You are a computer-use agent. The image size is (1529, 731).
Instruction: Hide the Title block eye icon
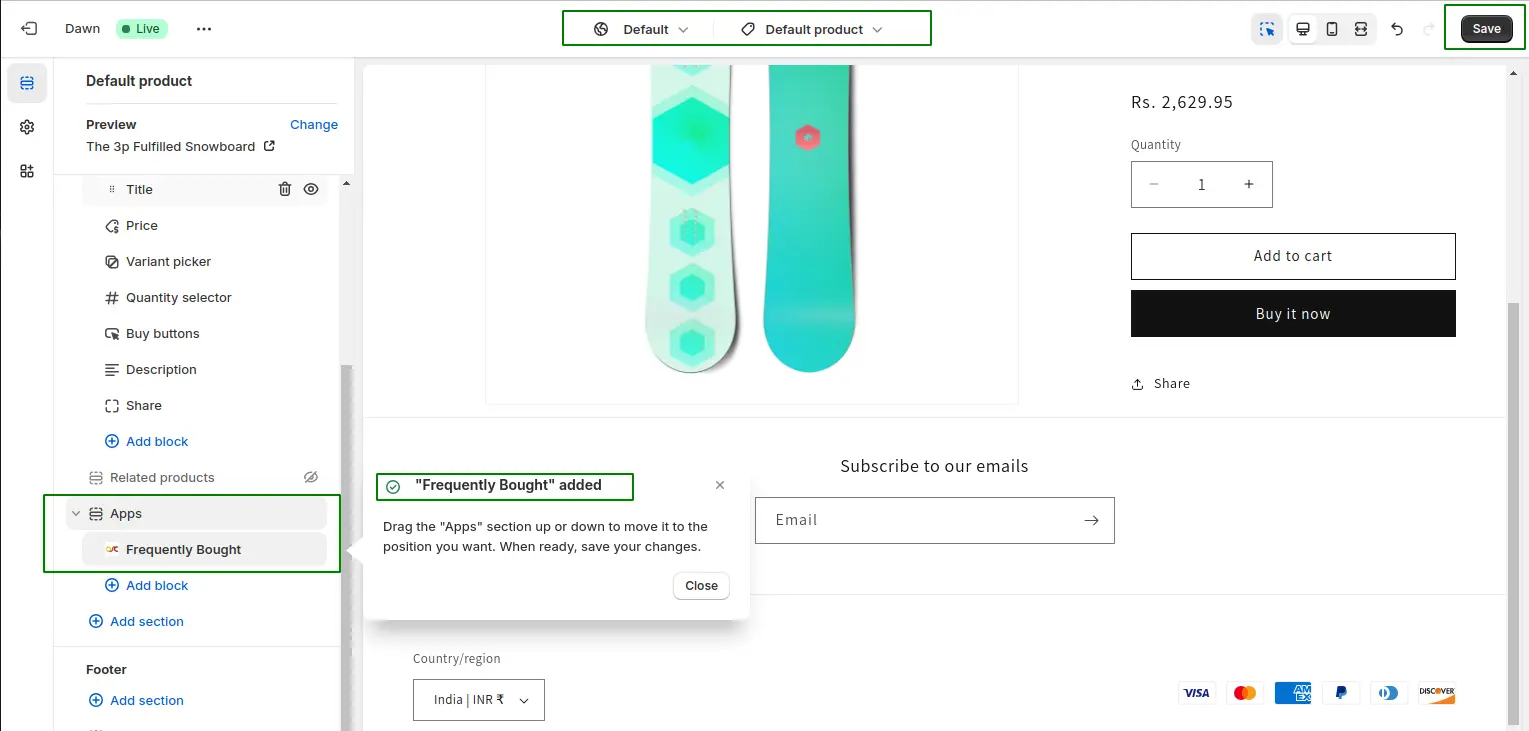(311, 189)
